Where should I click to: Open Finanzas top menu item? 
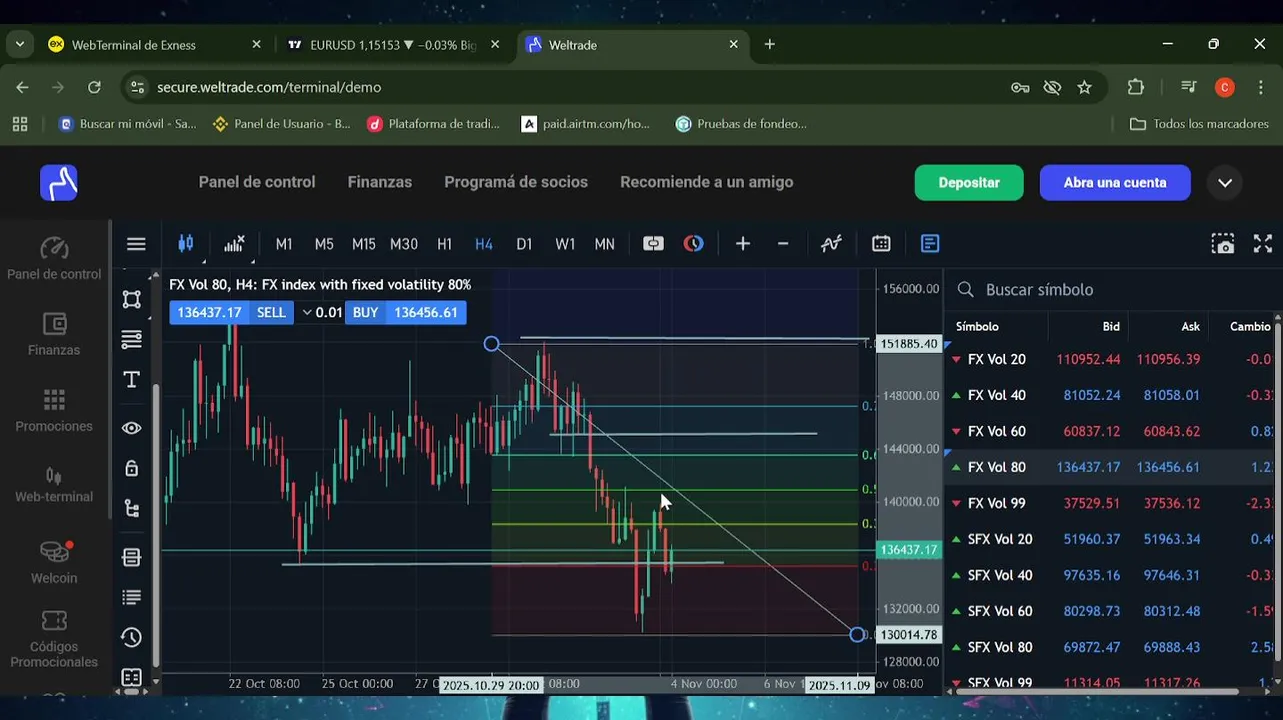click(380, 182)
